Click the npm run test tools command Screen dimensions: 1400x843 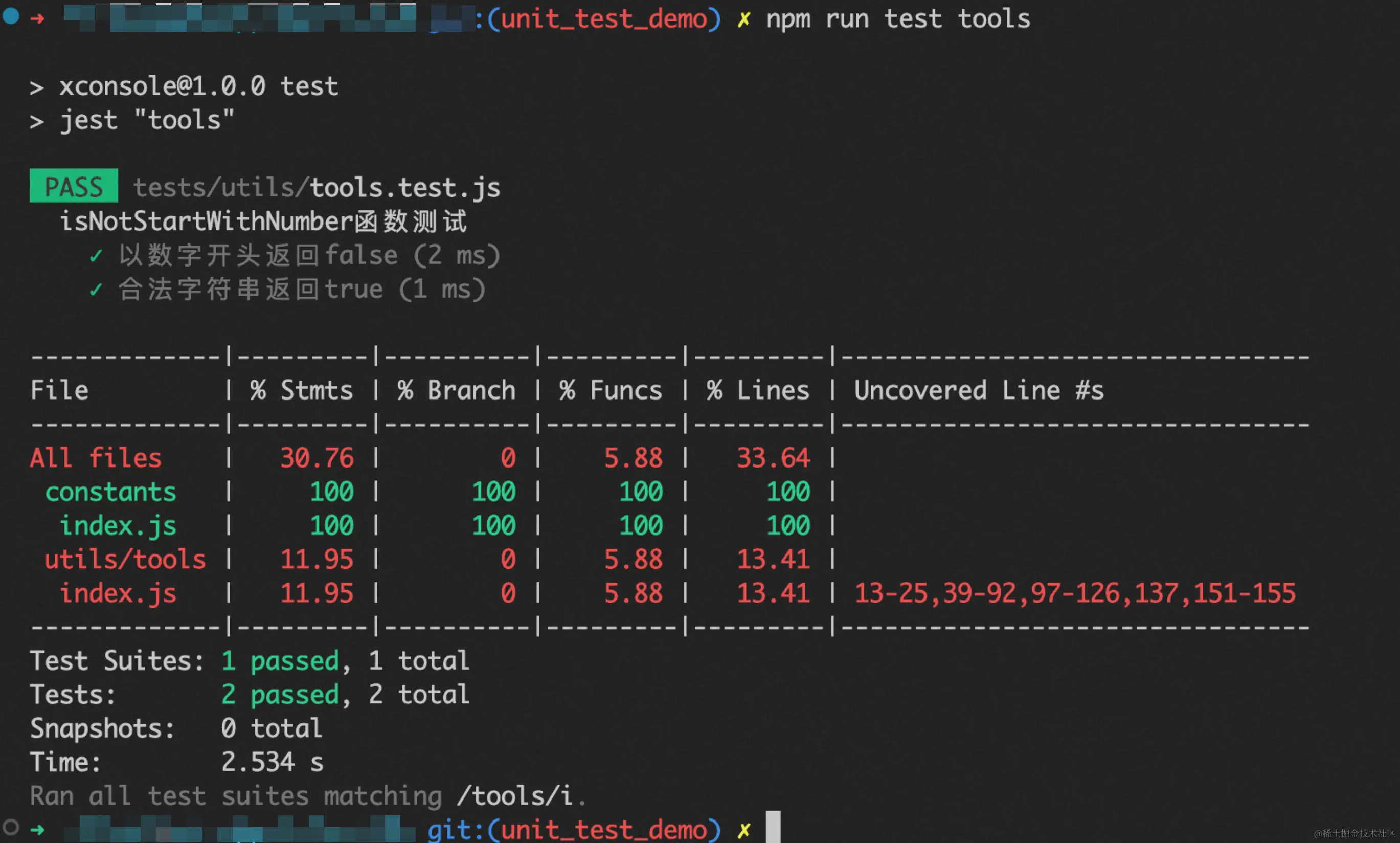(898, 19)
